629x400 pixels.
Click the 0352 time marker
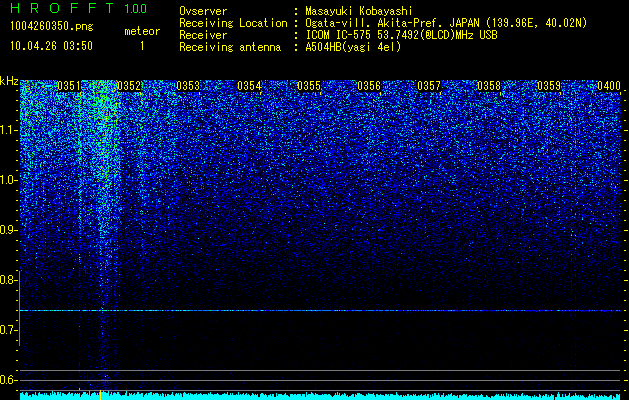129,86
